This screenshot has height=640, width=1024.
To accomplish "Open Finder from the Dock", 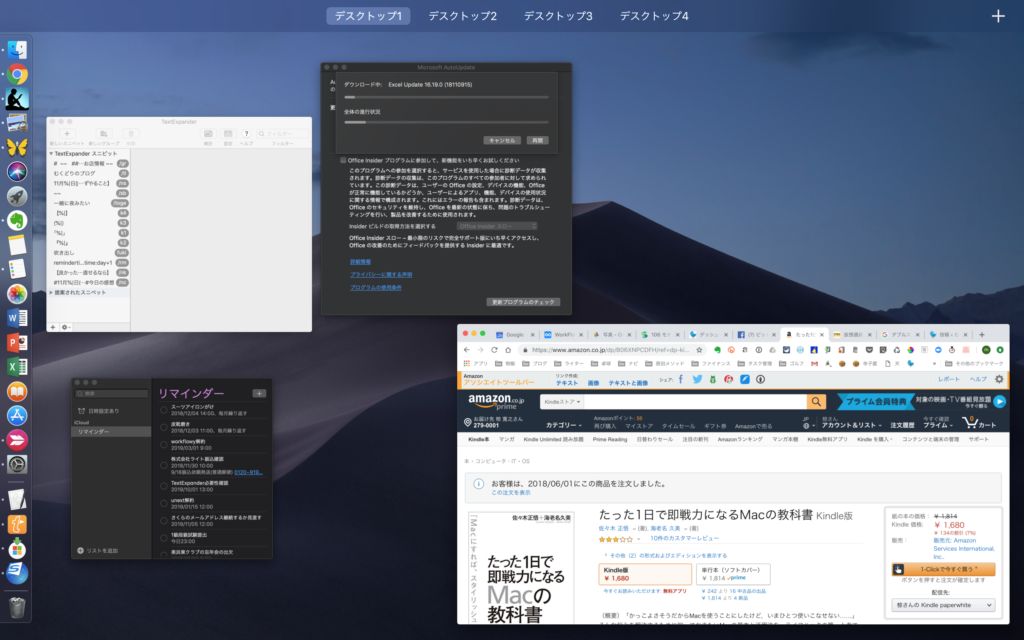I will point(17,50).
